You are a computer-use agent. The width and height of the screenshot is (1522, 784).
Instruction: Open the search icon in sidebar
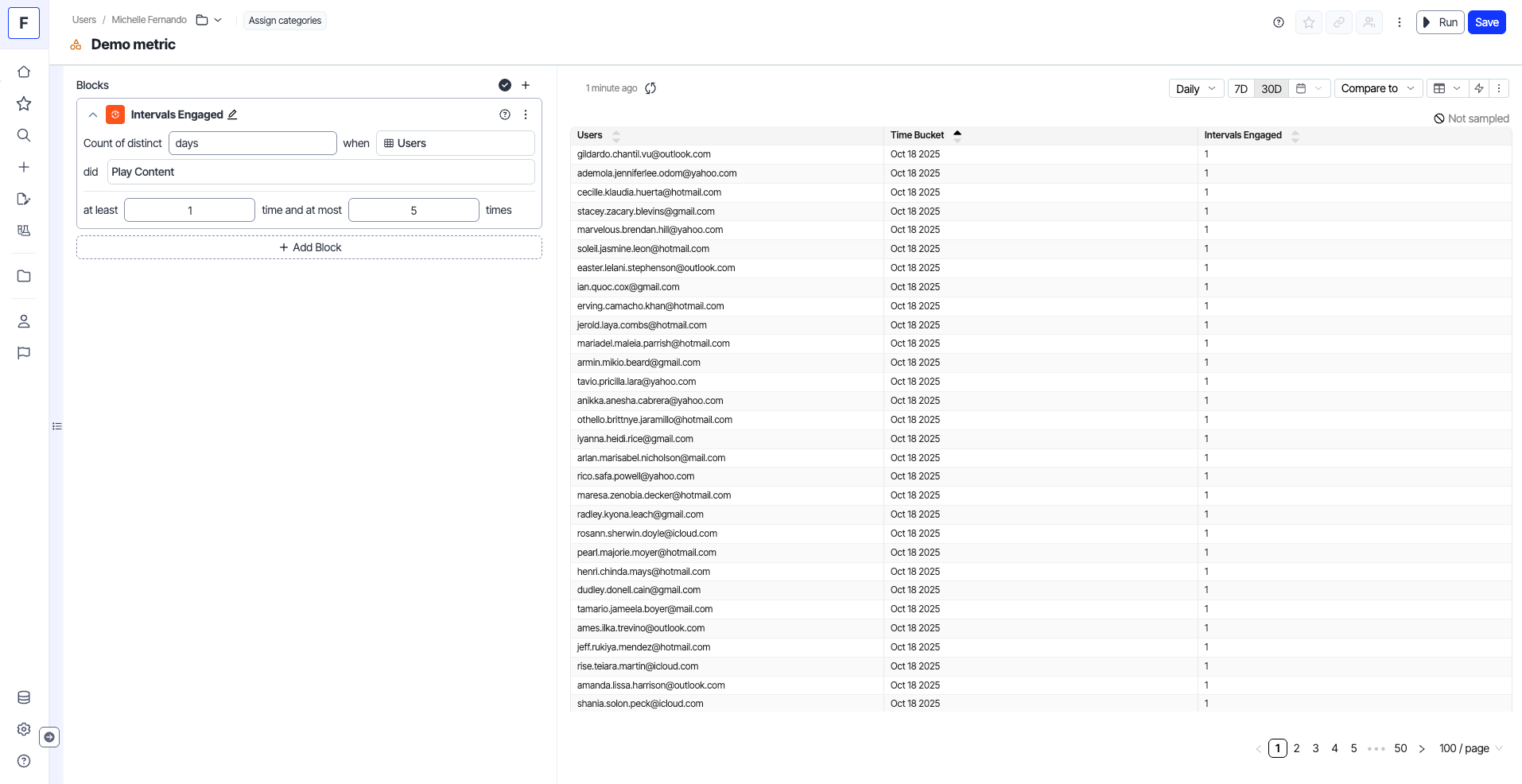[24, 135]
